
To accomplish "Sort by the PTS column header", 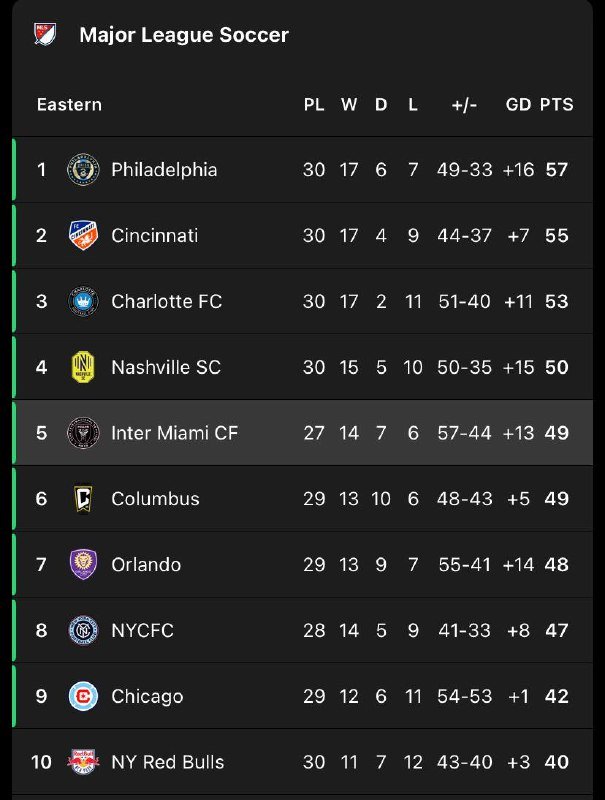I will [x=556, y=104].
